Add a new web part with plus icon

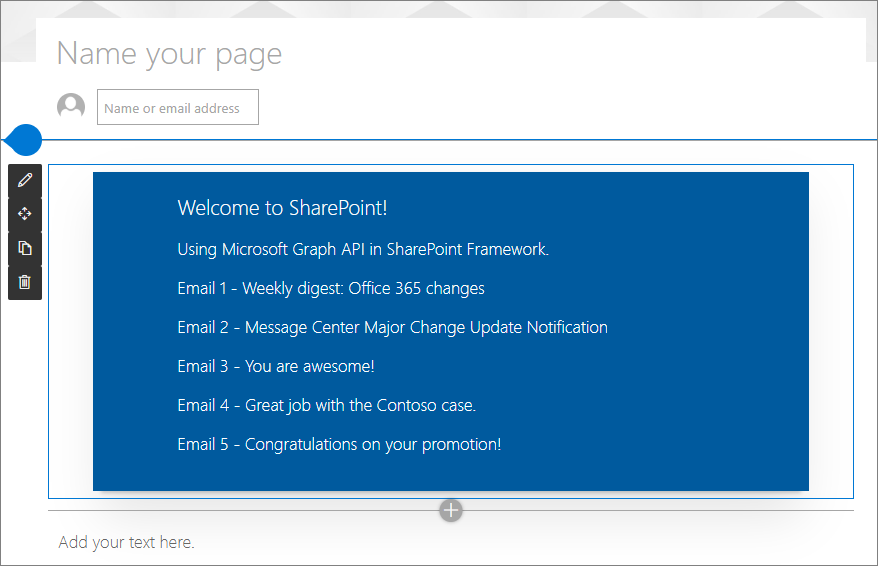(451, 510)
